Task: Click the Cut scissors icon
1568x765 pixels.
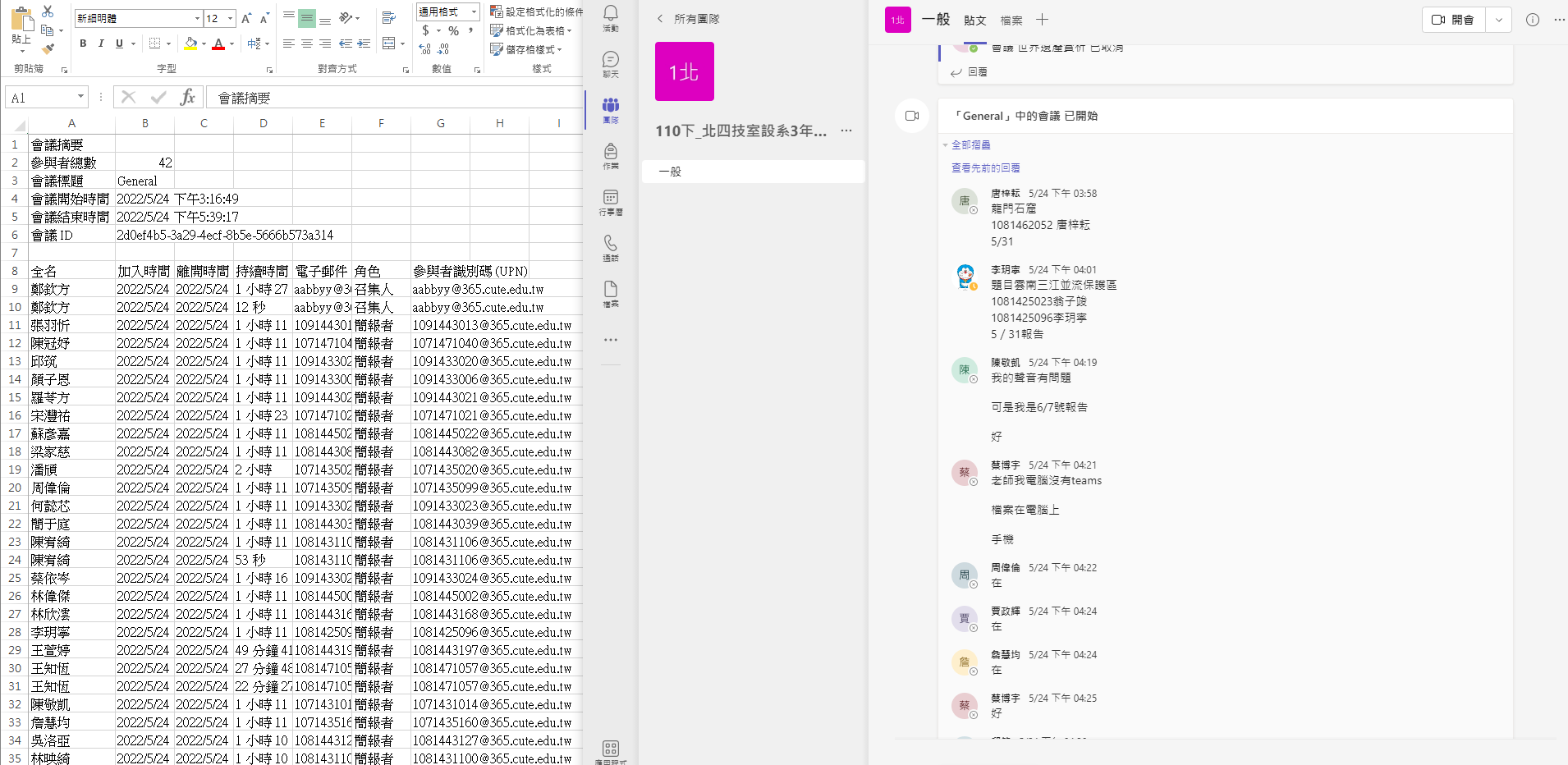Action: pos(48,11)
